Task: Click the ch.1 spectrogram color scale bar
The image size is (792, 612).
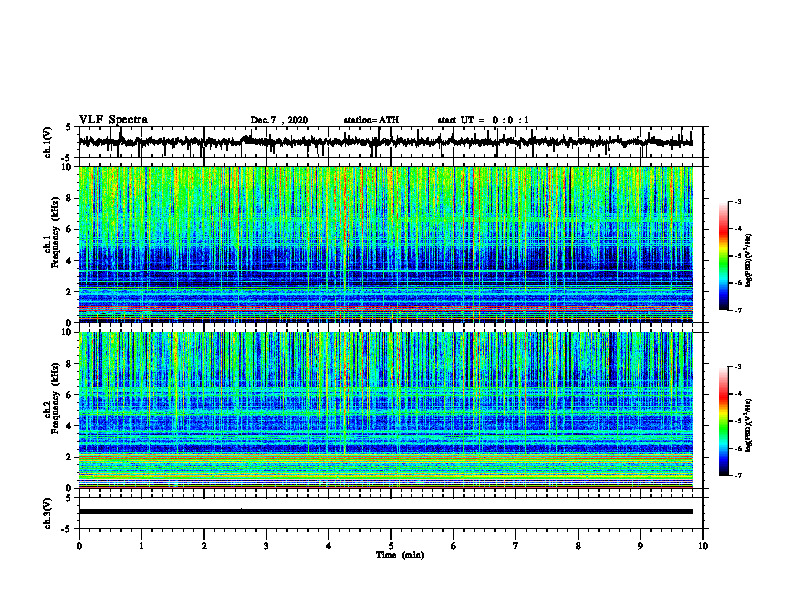Action: pyautogui.click(x=723, y=256)
